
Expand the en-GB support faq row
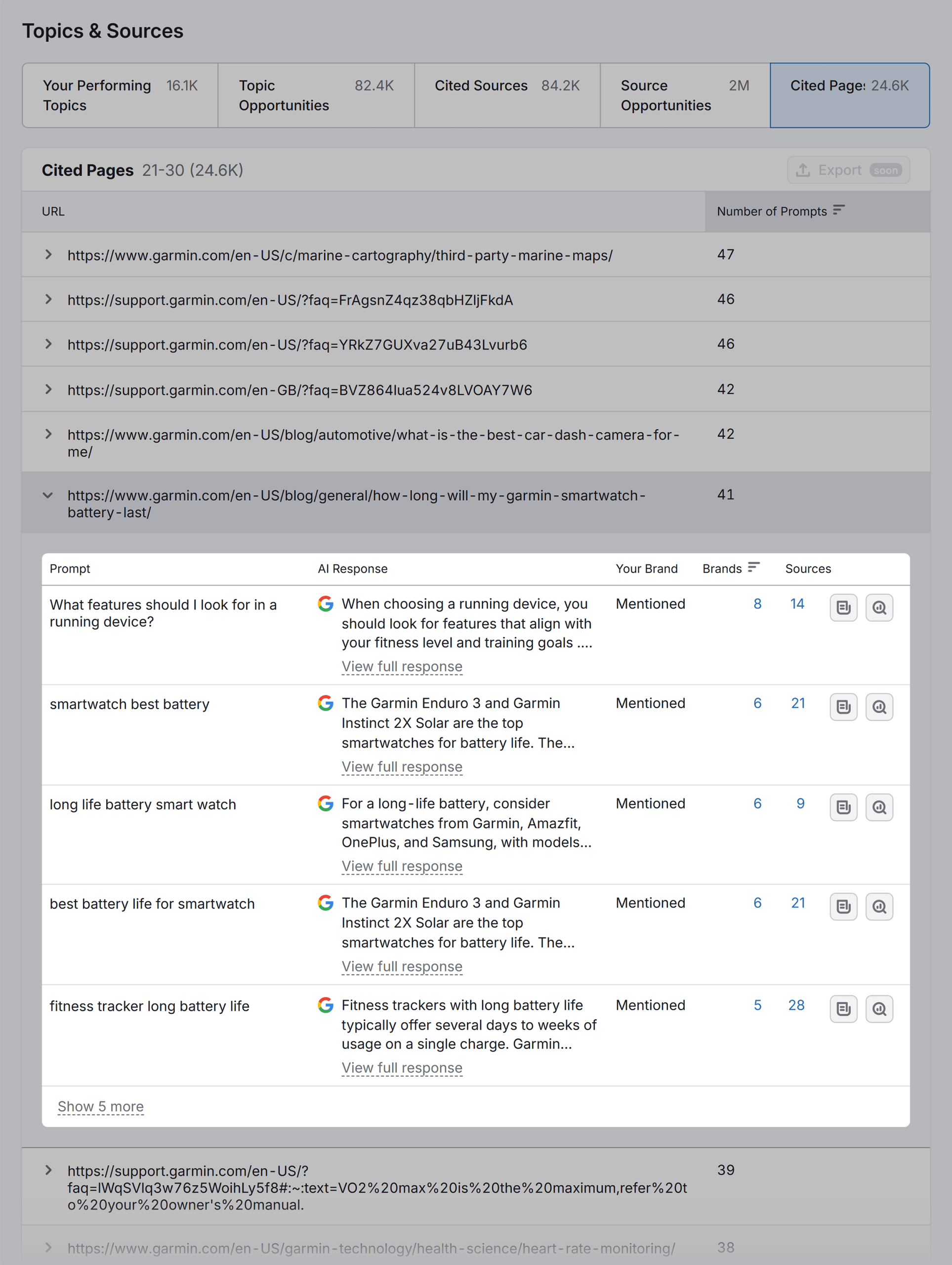coord(48,389)
